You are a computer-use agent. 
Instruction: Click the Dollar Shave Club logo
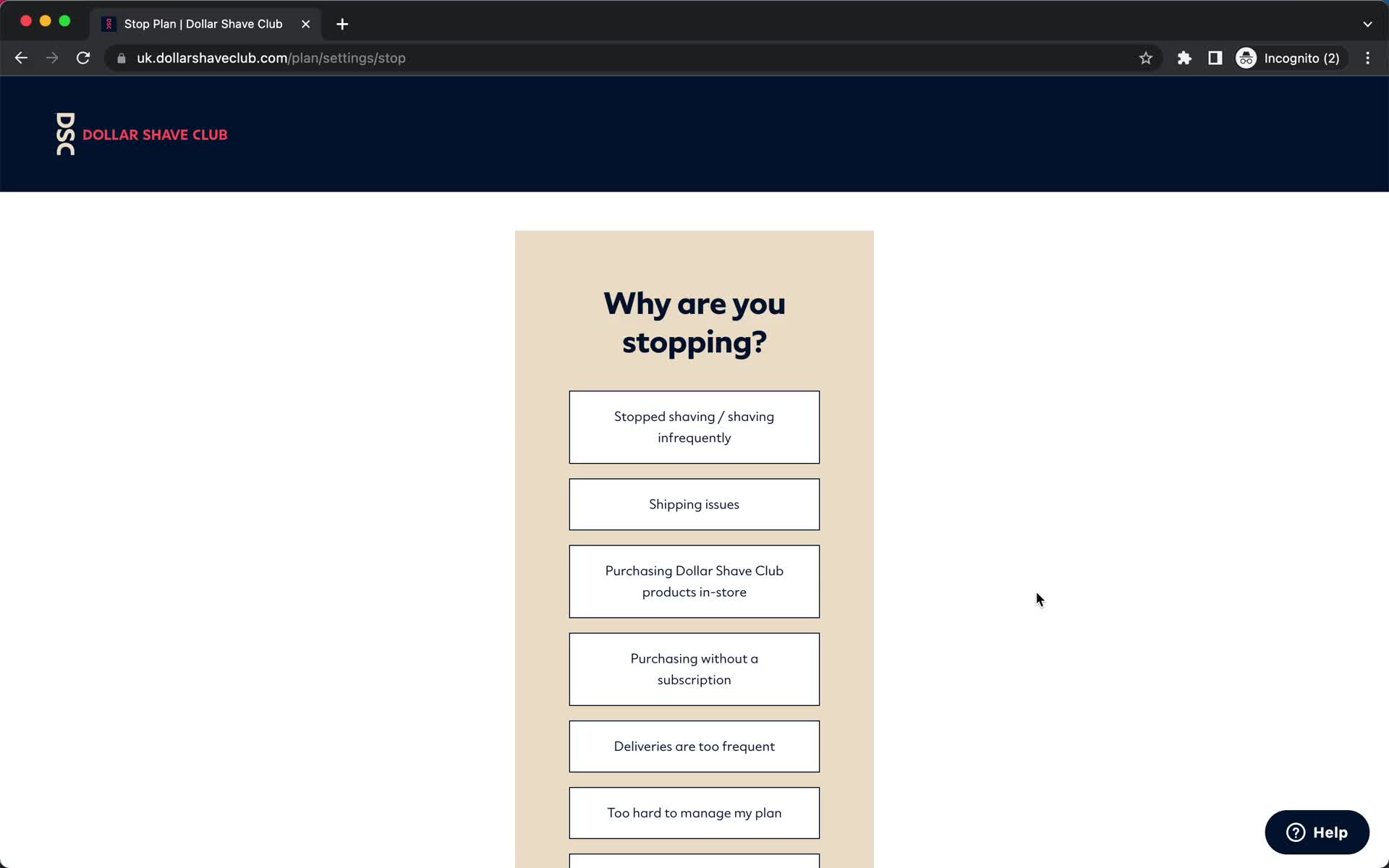(x=142, y=134)
